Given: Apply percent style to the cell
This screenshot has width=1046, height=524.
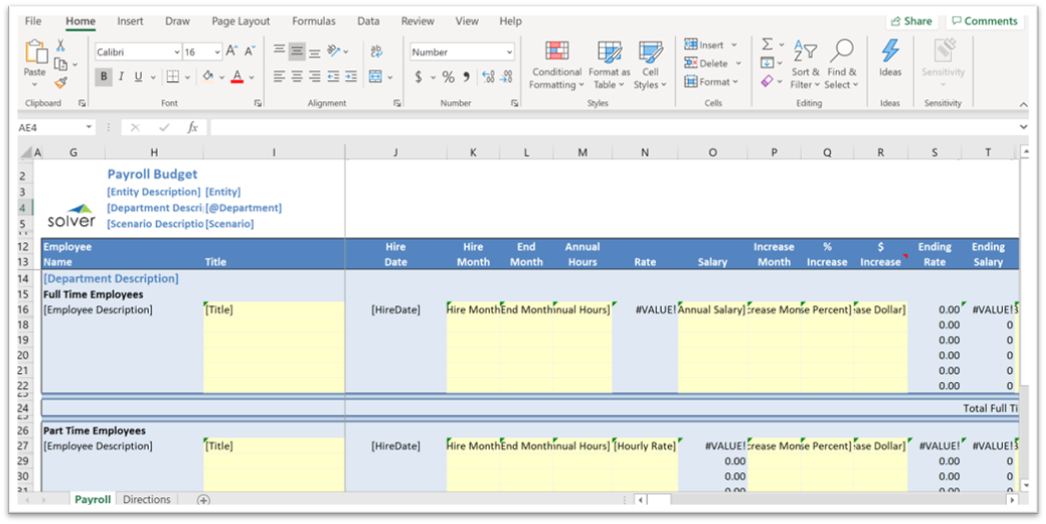Looking at the screenshot, I should (x=448, y=77).
